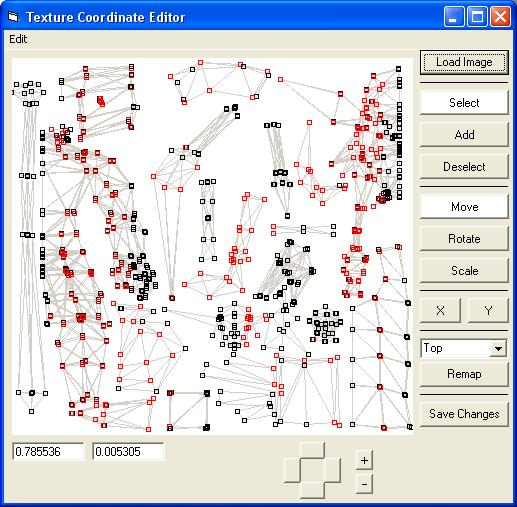This screenshot has width=517, height=507.
Task: Open the Edit menu
Action: (18, 39)
